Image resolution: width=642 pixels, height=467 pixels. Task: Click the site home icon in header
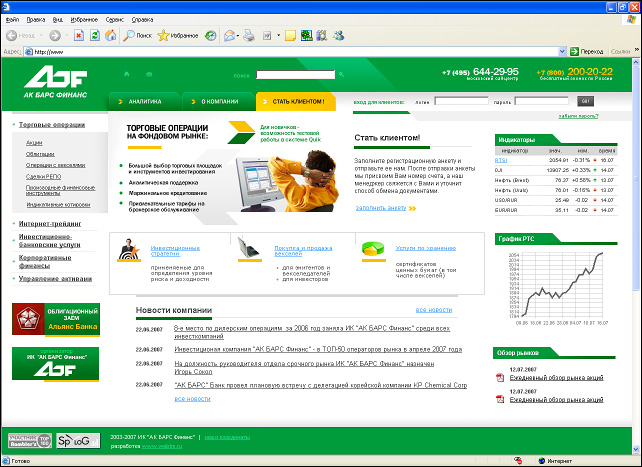pos(125,74)
